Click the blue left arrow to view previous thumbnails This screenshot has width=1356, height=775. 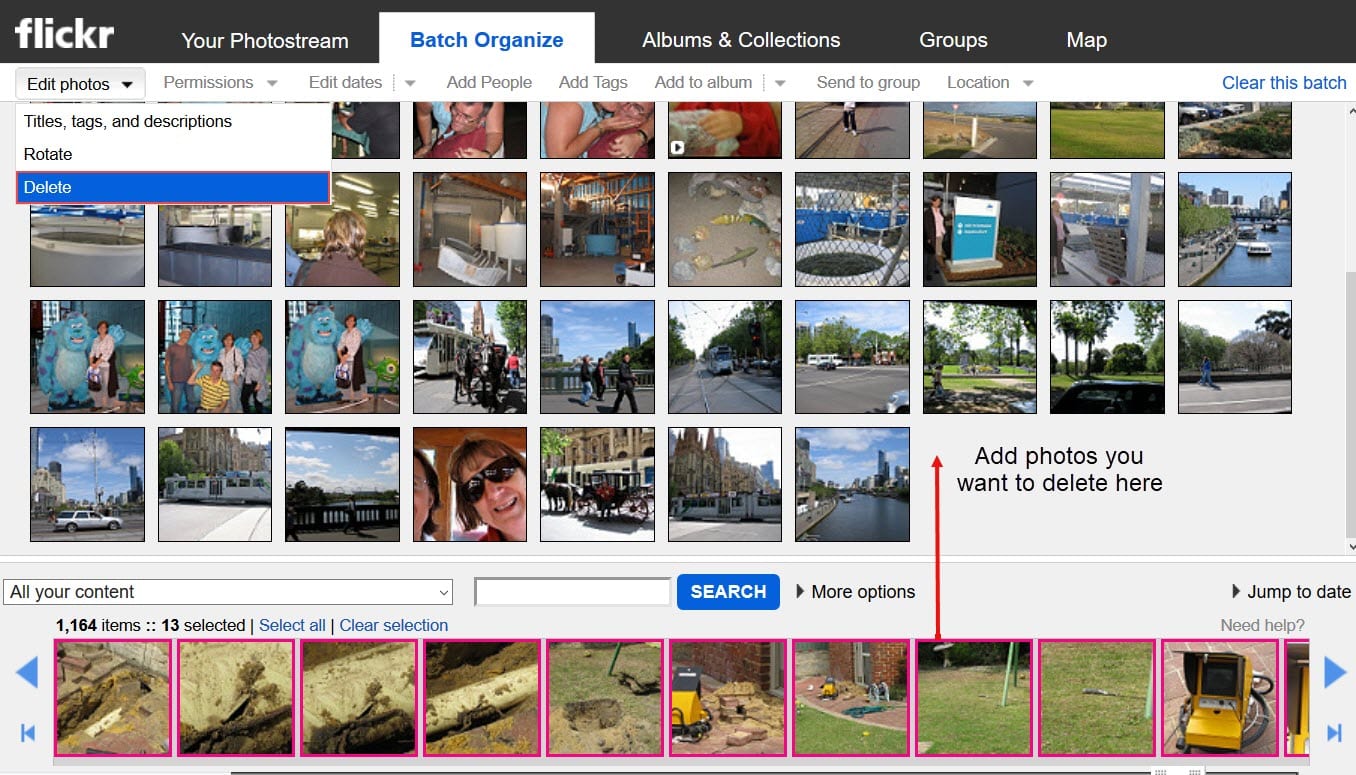point(27,671)
